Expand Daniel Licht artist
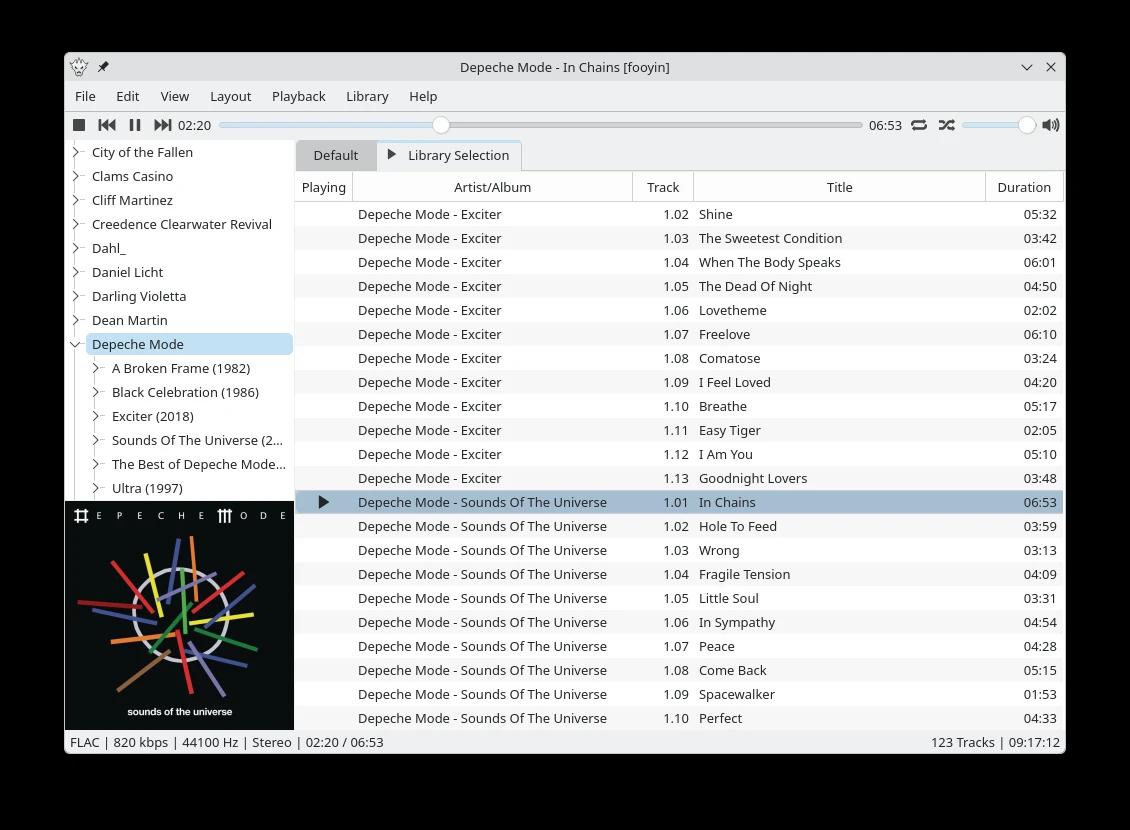Screen dimensions: 1130x830 pyautogui.click(x=75, y=272)
